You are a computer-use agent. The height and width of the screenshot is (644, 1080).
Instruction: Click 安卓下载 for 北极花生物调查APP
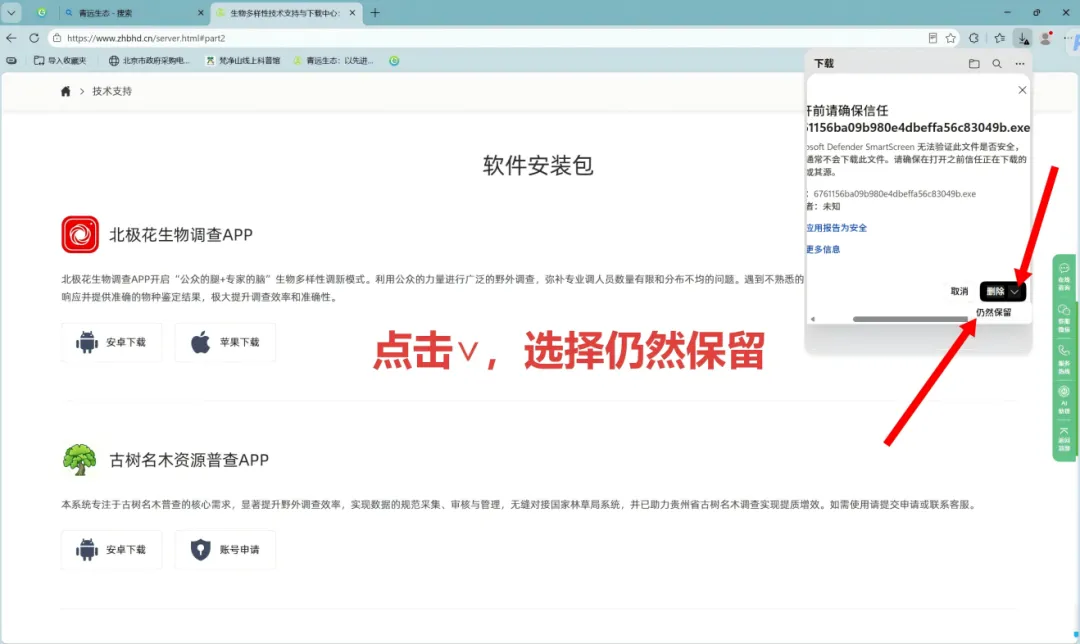coord(112,342)
